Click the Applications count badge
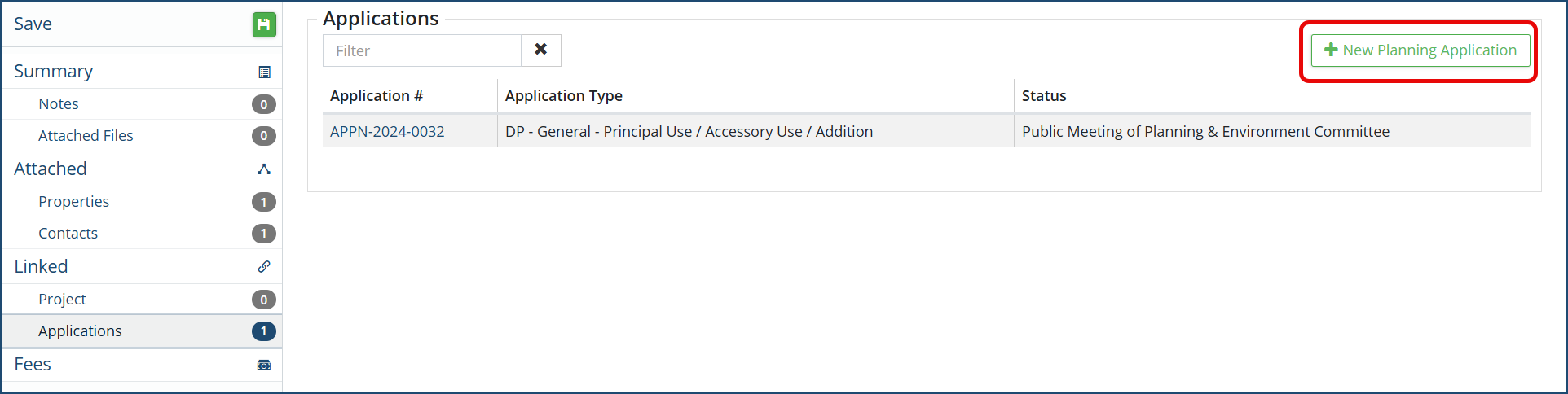Viewport: 1568px width, 394px height. click(x=263, y=331)
